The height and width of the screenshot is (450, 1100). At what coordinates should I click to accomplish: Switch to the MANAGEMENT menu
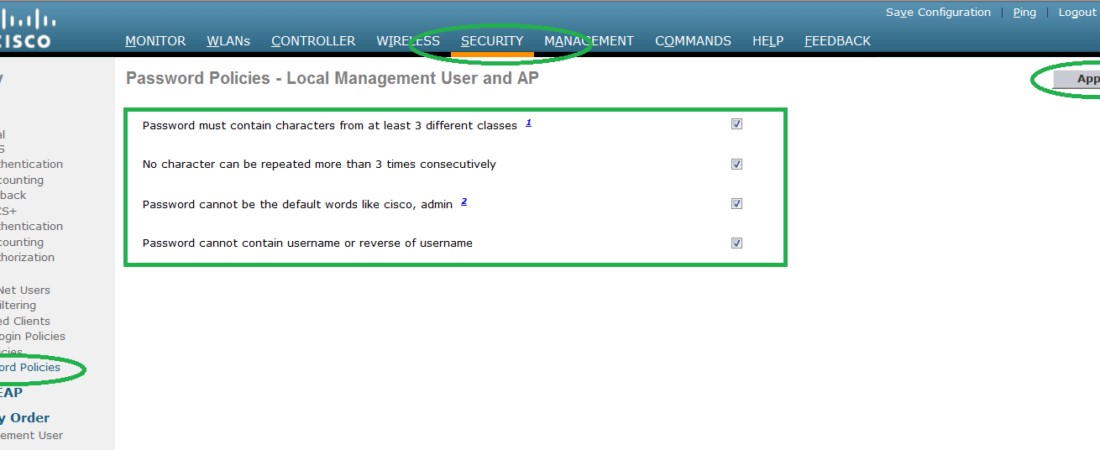[589, 41]
